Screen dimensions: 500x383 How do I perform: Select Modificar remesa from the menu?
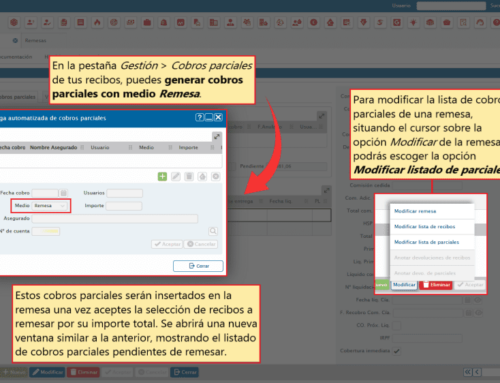(x=432, y=211)
